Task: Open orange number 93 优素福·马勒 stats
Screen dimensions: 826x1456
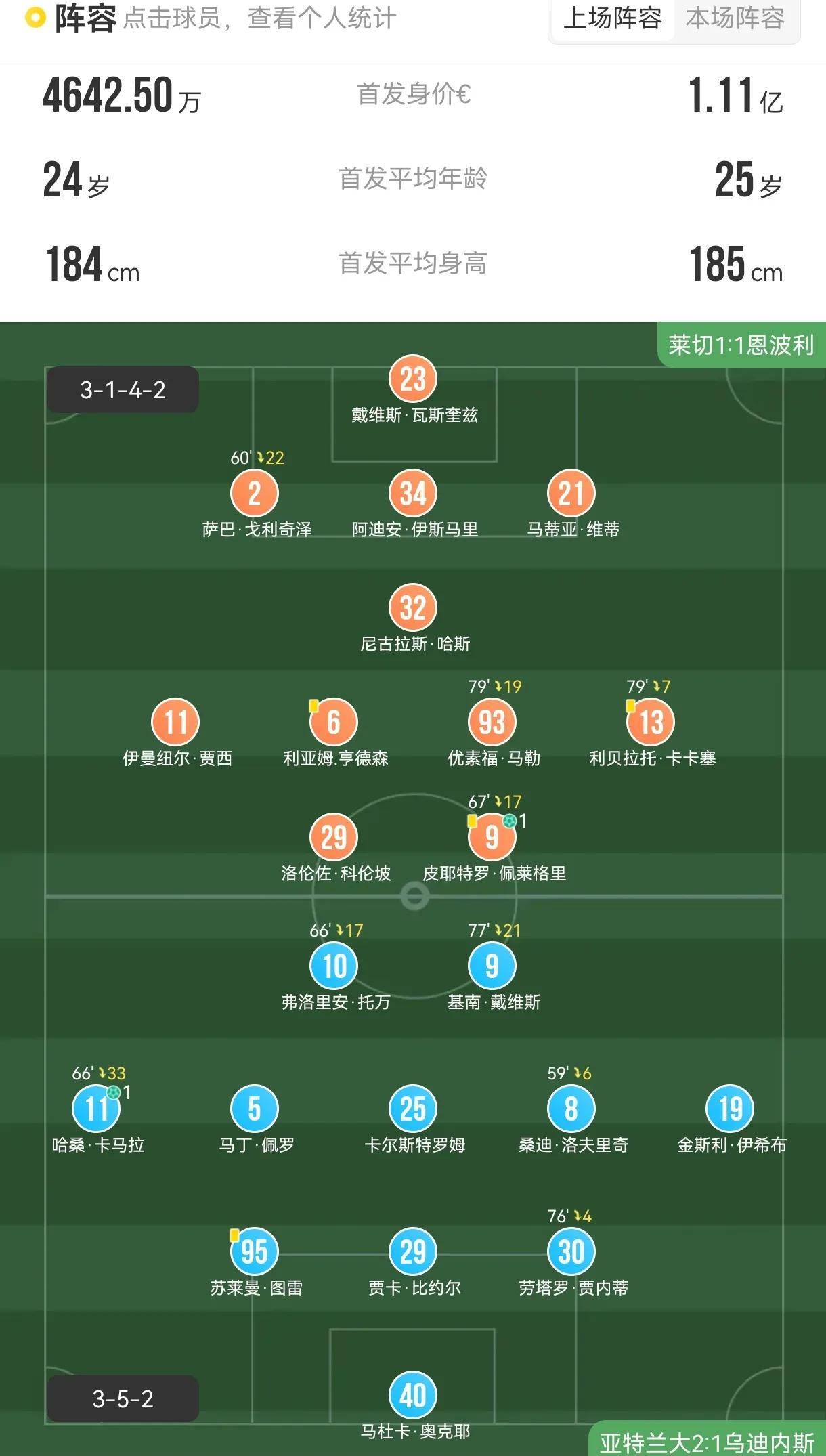Action: (x=492, y=722)
